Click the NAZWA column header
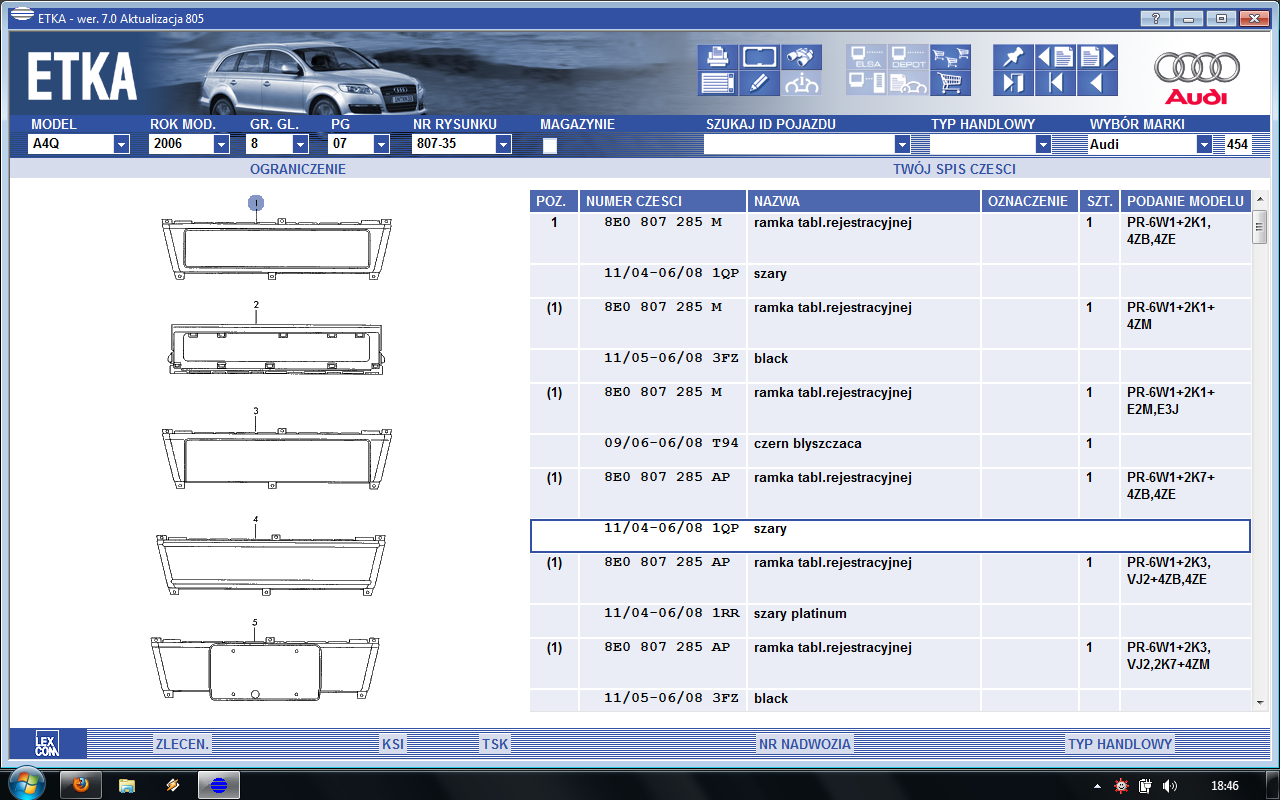The width and height of the screenshot is (1280, 800). 863,201
